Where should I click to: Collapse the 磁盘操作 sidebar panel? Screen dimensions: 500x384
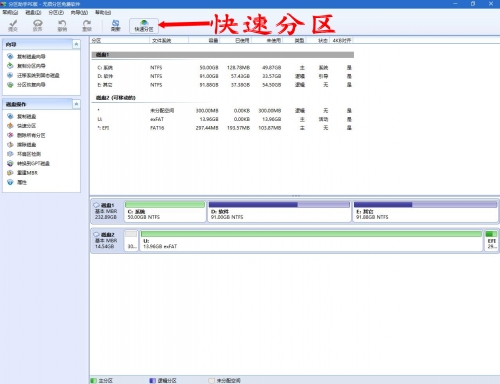click(x=76, y=104)
